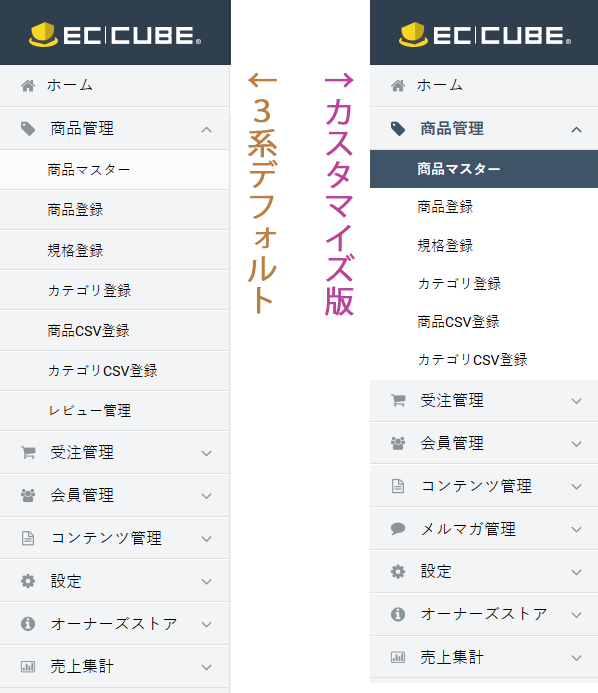Open 規格登録 in the default sidebar
The width and height of the screenshot is (598, 693).
click(114, 250)
